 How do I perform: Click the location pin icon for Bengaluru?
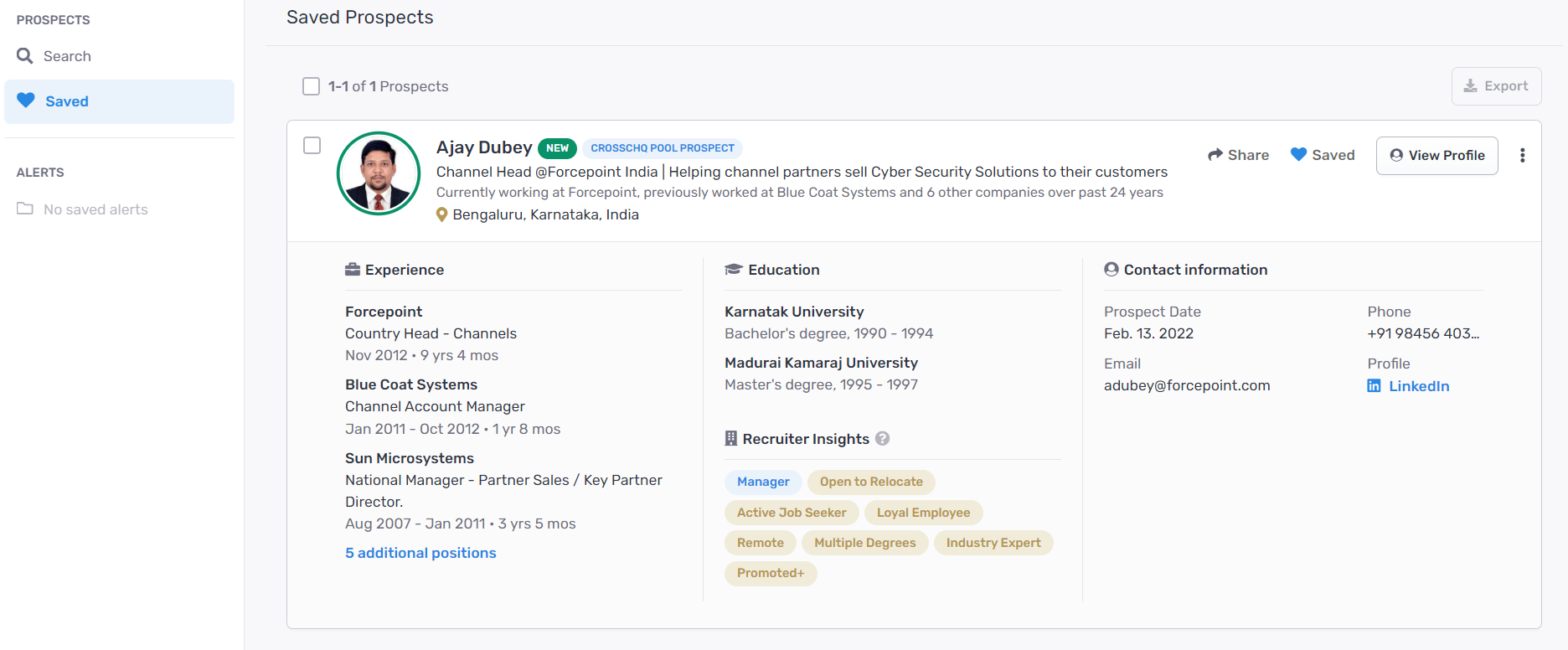[442, 215]
